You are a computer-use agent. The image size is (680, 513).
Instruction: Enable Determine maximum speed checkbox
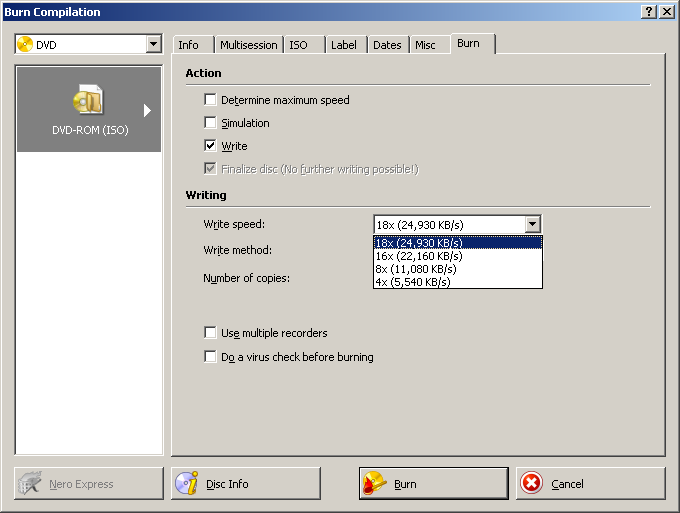tap(210, 100)
